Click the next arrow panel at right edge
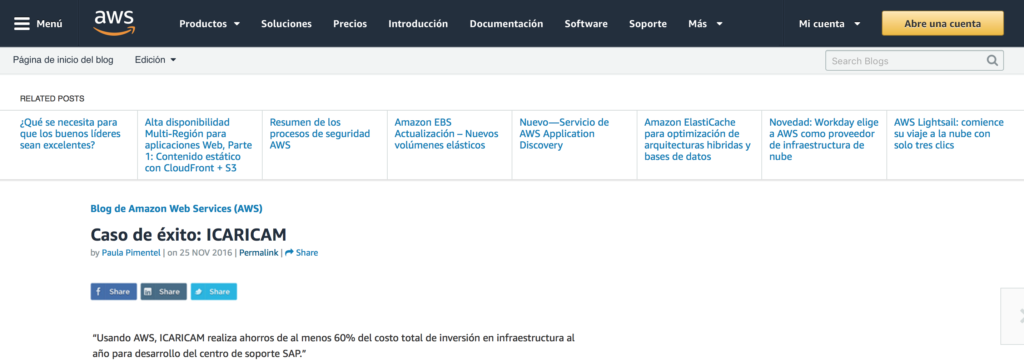Screen dimensions: 1024x362 (1012, 316)
